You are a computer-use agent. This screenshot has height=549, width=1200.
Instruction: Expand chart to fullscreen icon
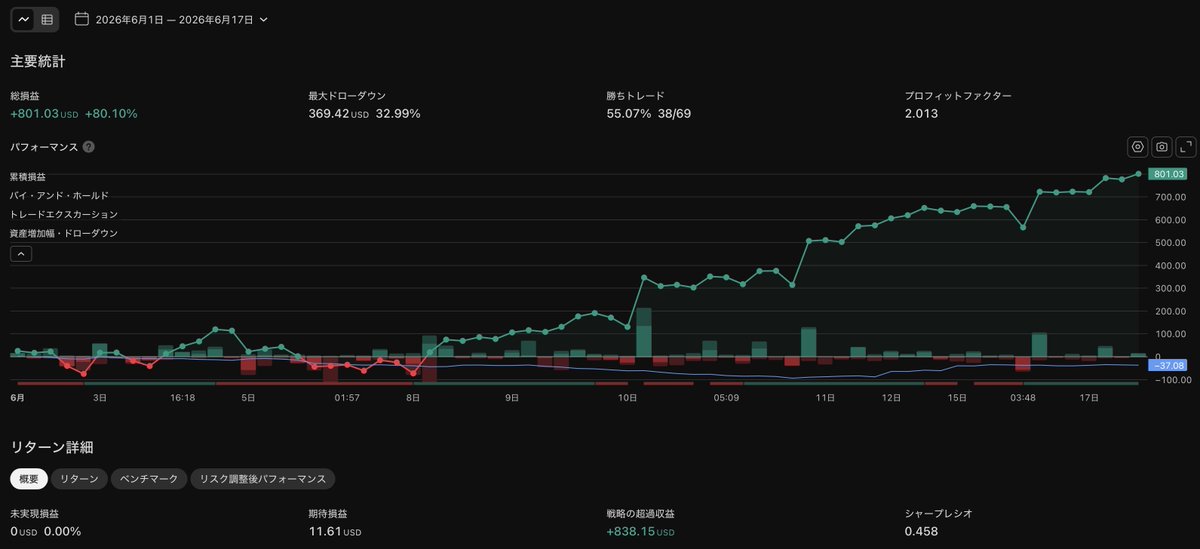point(1186,147)
